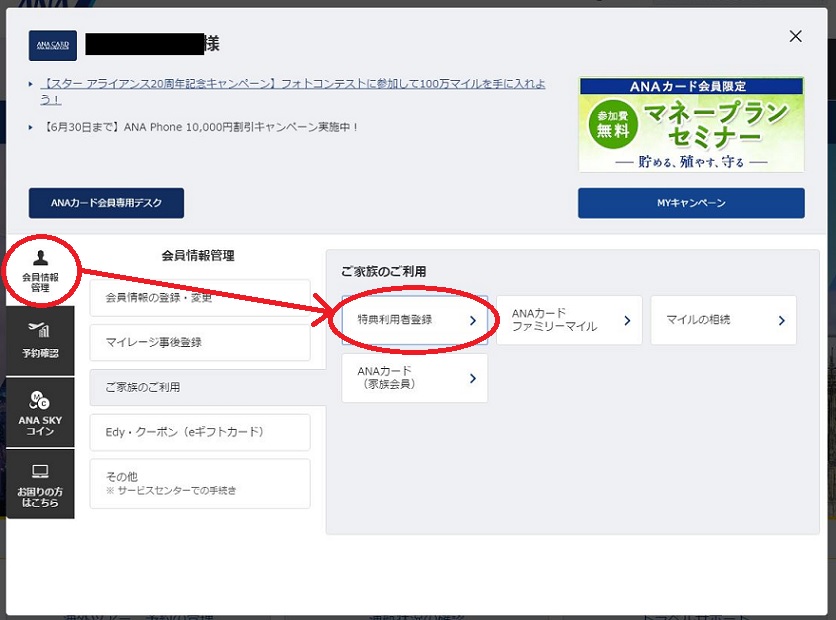Select ご家族のご利用 menu item
836x620 pixels.
(207, 388)
